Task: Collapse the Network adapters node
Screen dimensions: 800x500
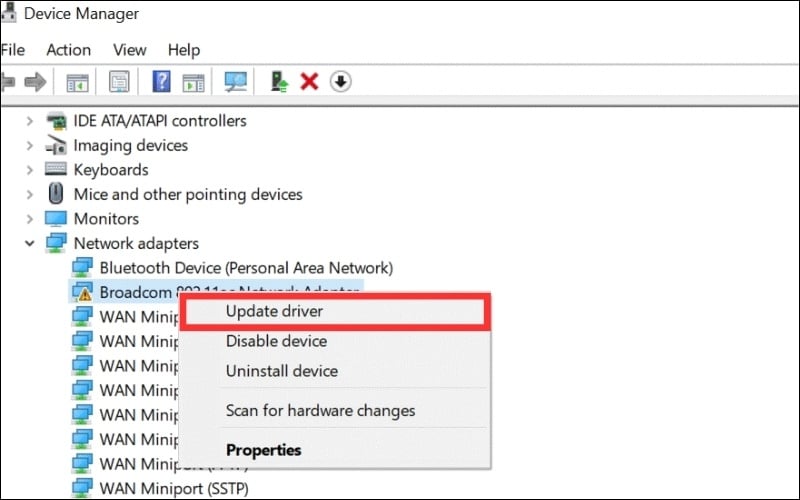Action: click(x=30, y=243)
